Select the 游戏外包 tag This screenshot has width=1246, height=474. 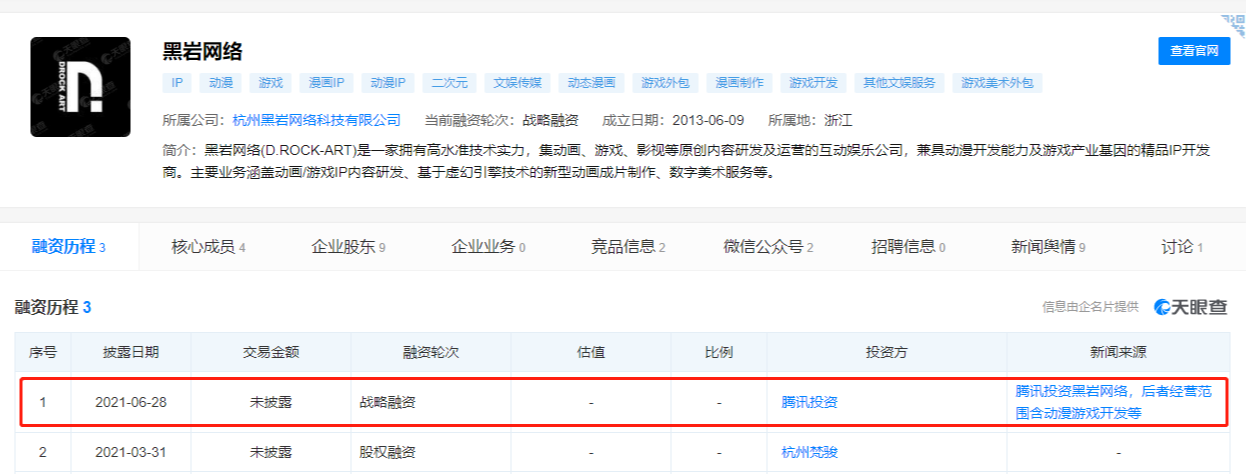[665, 83]
